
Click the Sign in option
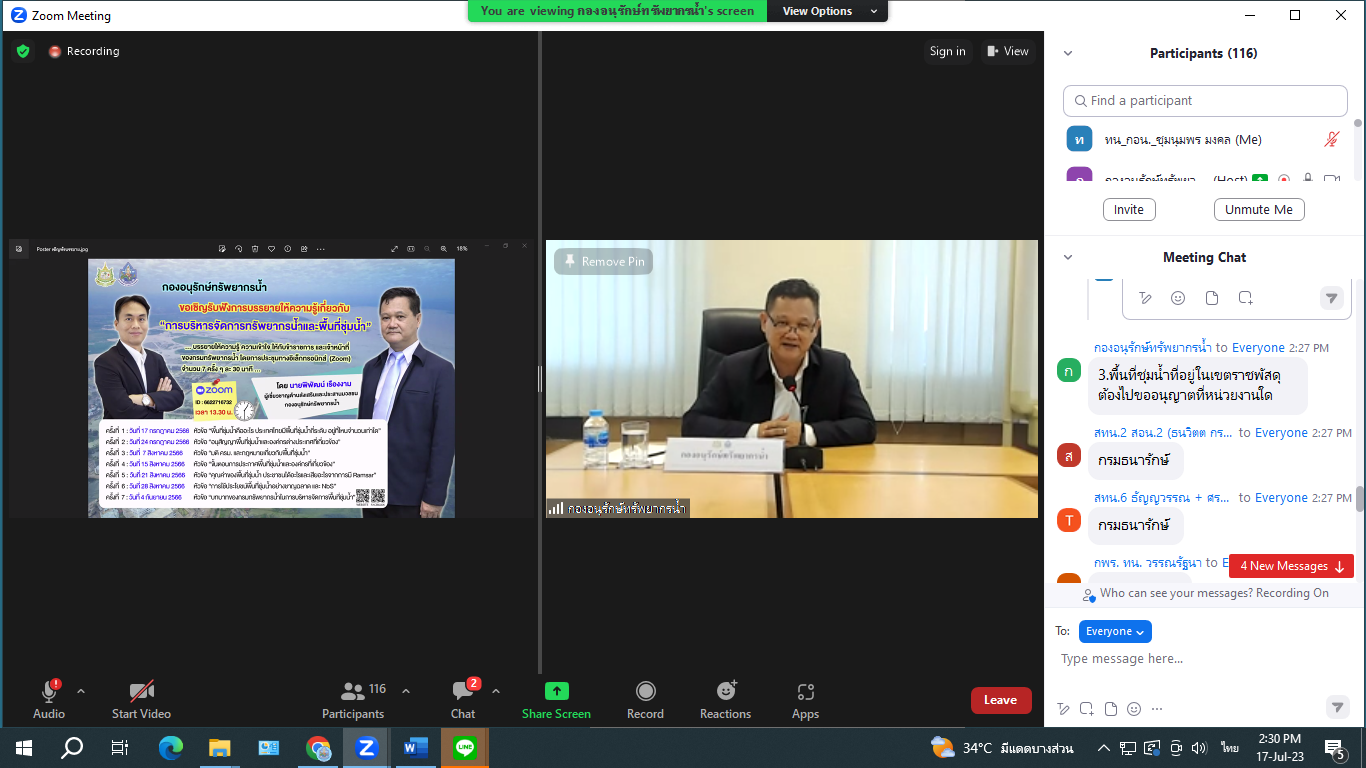pyautogui.click(x=947, y=51)
